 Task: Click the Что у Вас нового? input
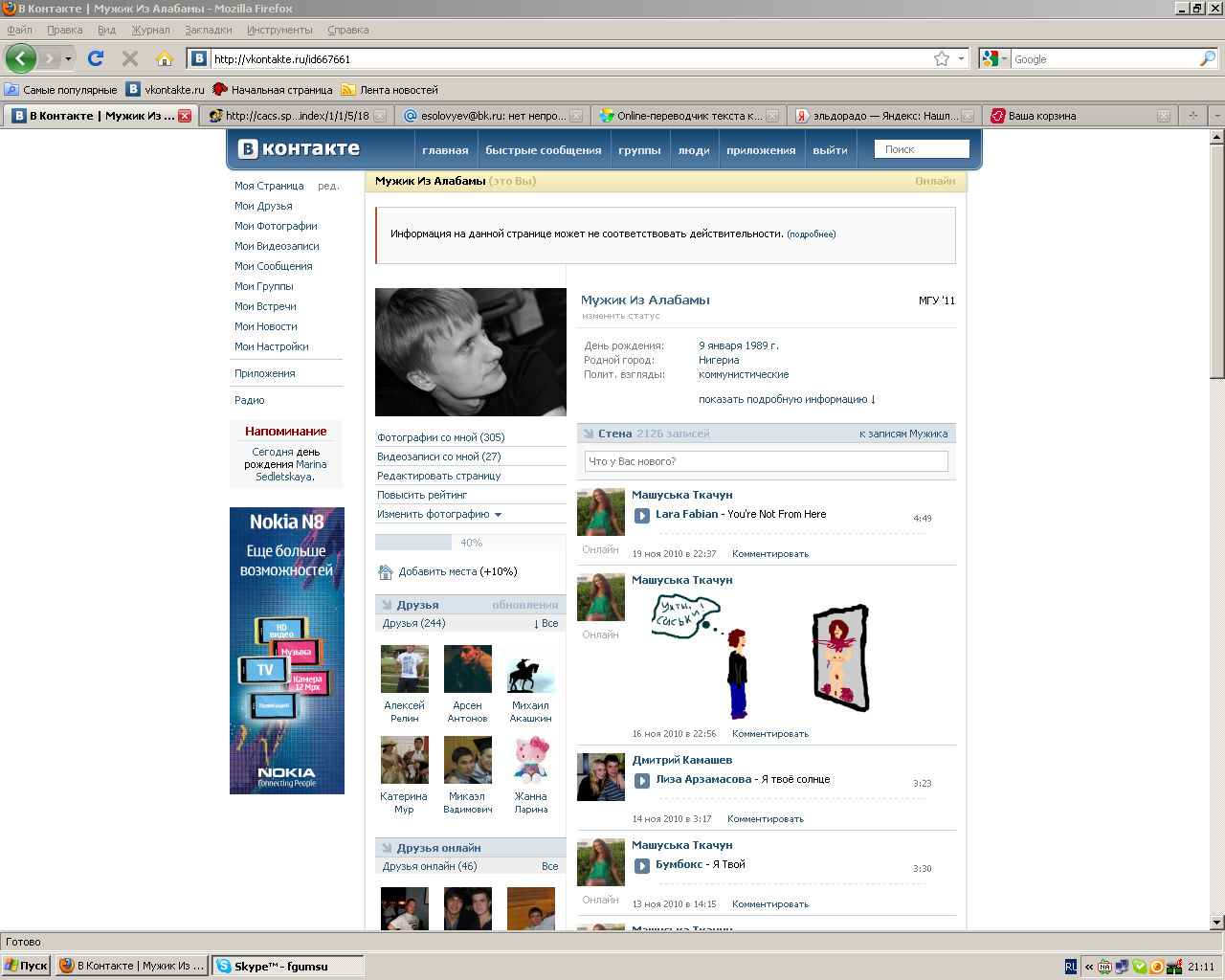pos(767,461)
